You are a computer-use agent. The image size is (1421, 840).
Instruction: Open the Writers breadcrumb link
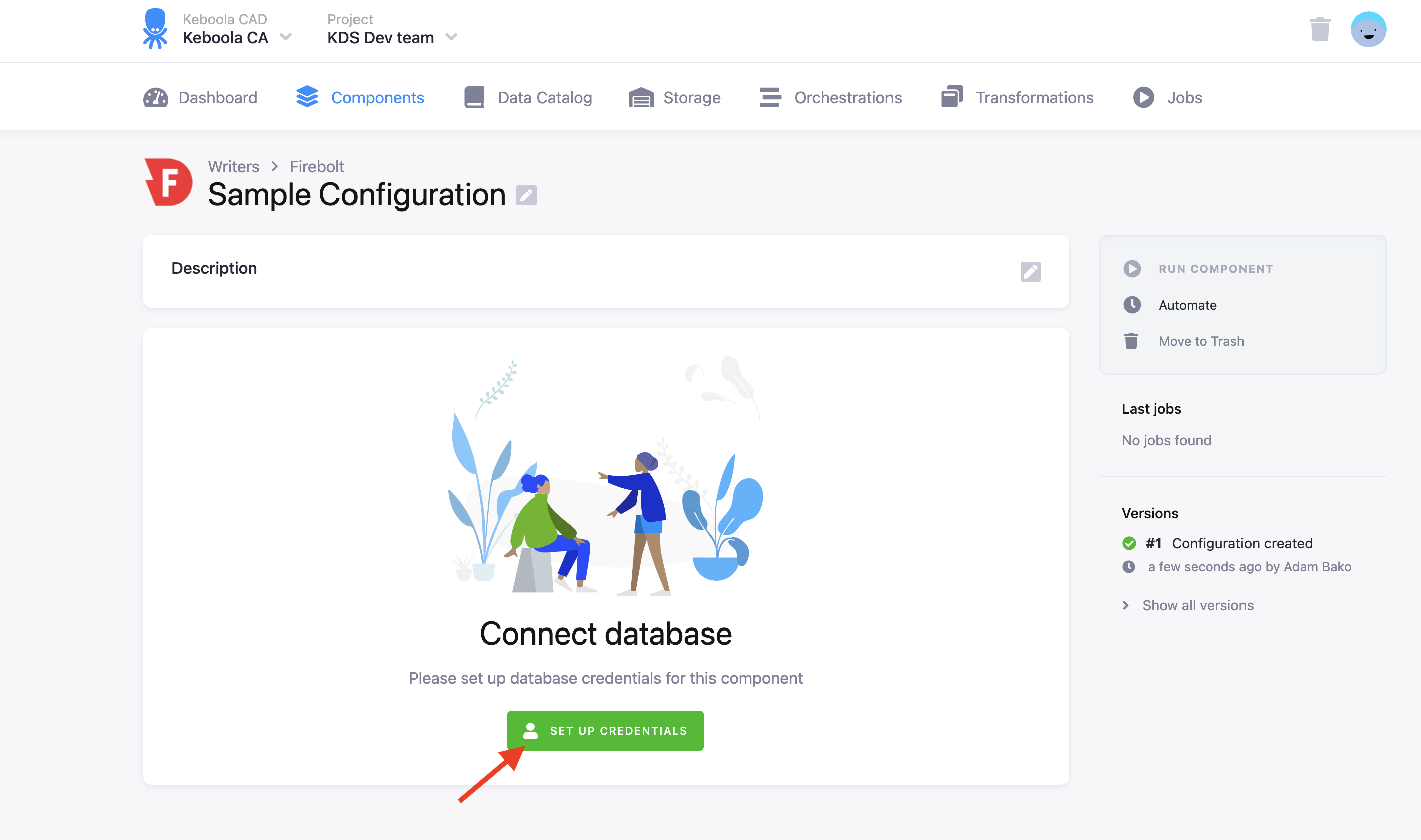click(233, 166)
